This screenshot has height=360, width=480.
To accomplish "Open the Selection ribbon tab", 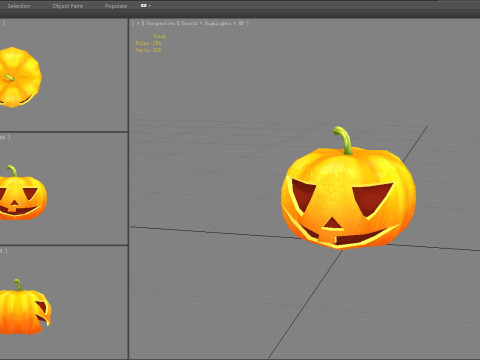I will [19, 6].
